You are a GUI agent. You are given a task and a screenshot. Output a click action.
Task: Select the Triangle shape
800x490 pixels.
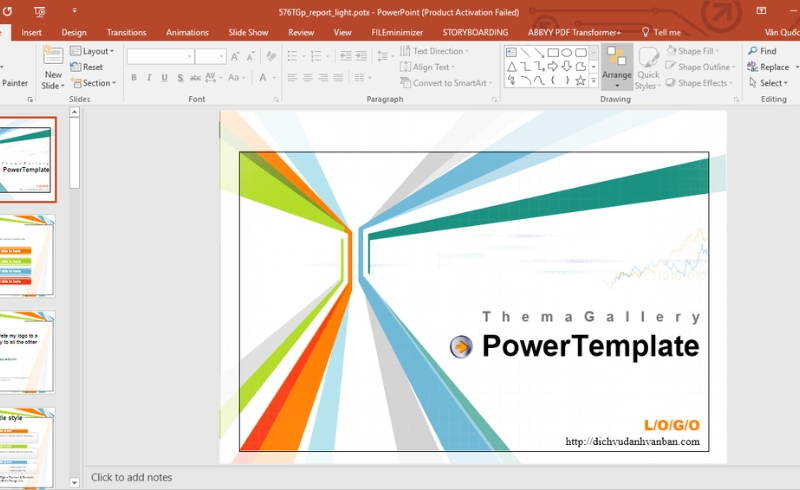511,67
